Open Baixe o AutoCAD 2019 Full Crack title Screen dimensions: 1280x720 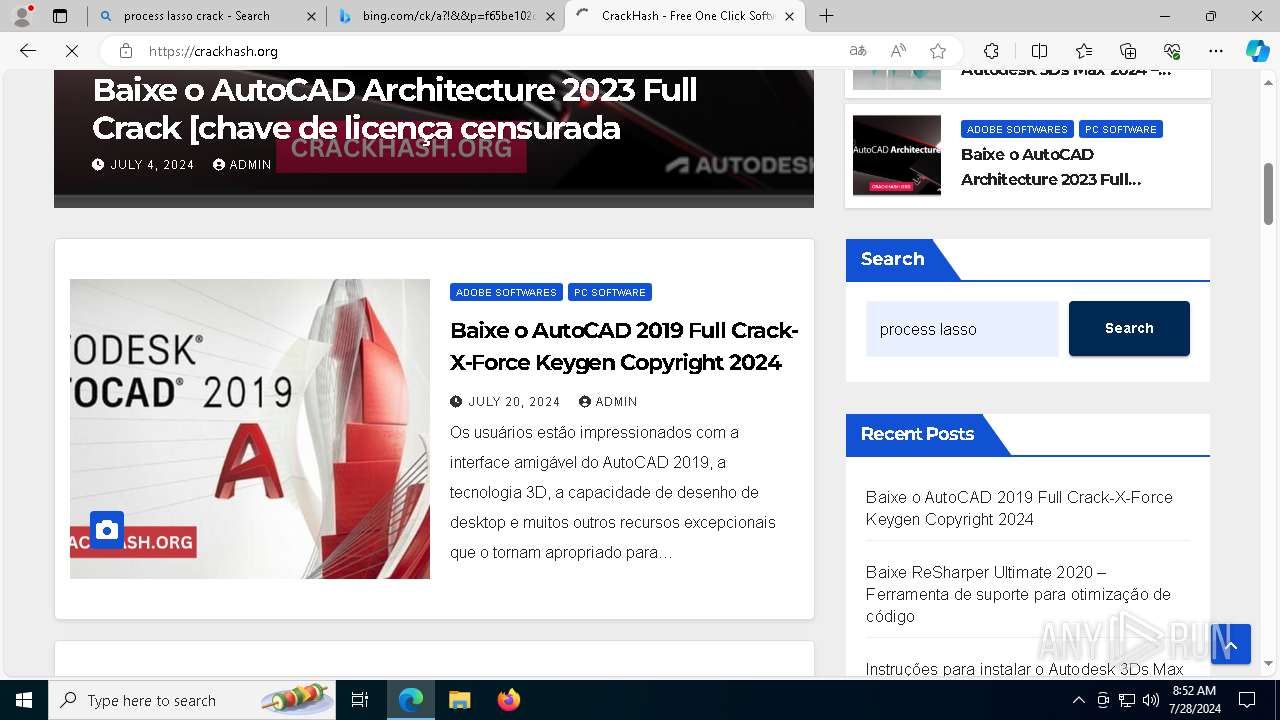[x=624, y=346]
